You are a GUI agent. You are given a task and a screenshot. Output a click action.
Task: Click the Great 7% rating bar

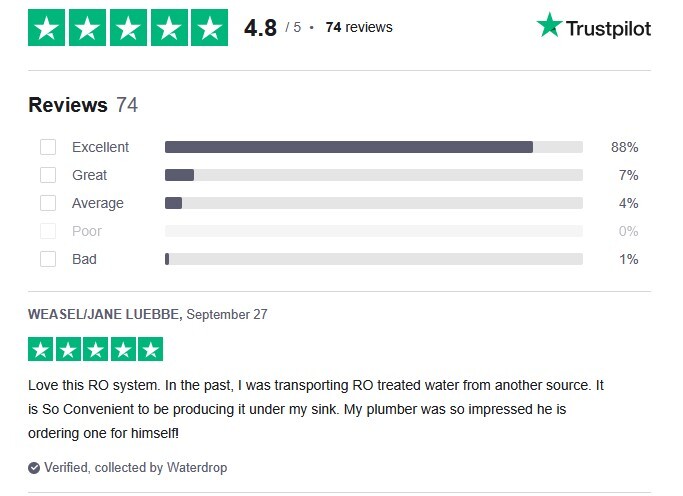click(373, 175)
